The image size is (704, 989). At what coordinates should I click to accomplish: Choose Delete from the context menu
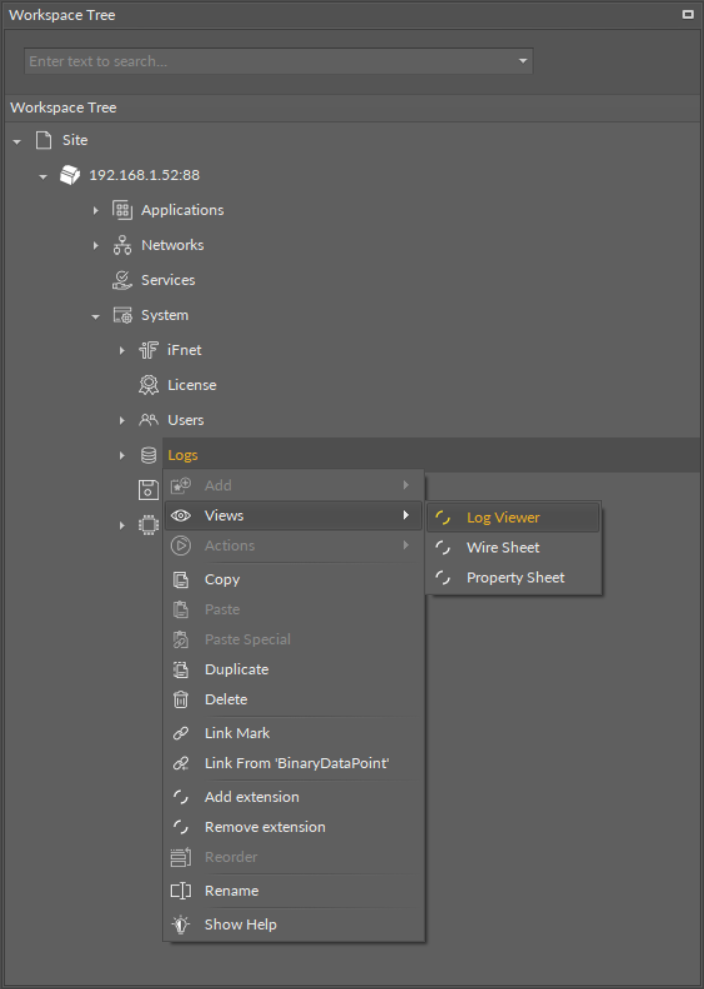tap(225, 699)
